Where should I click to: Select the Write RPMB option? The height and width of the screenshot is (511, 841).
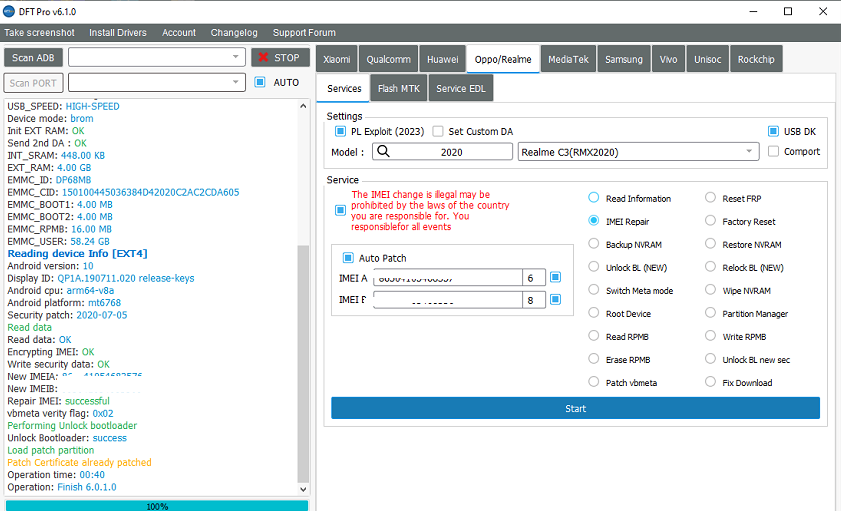[710, 336]
